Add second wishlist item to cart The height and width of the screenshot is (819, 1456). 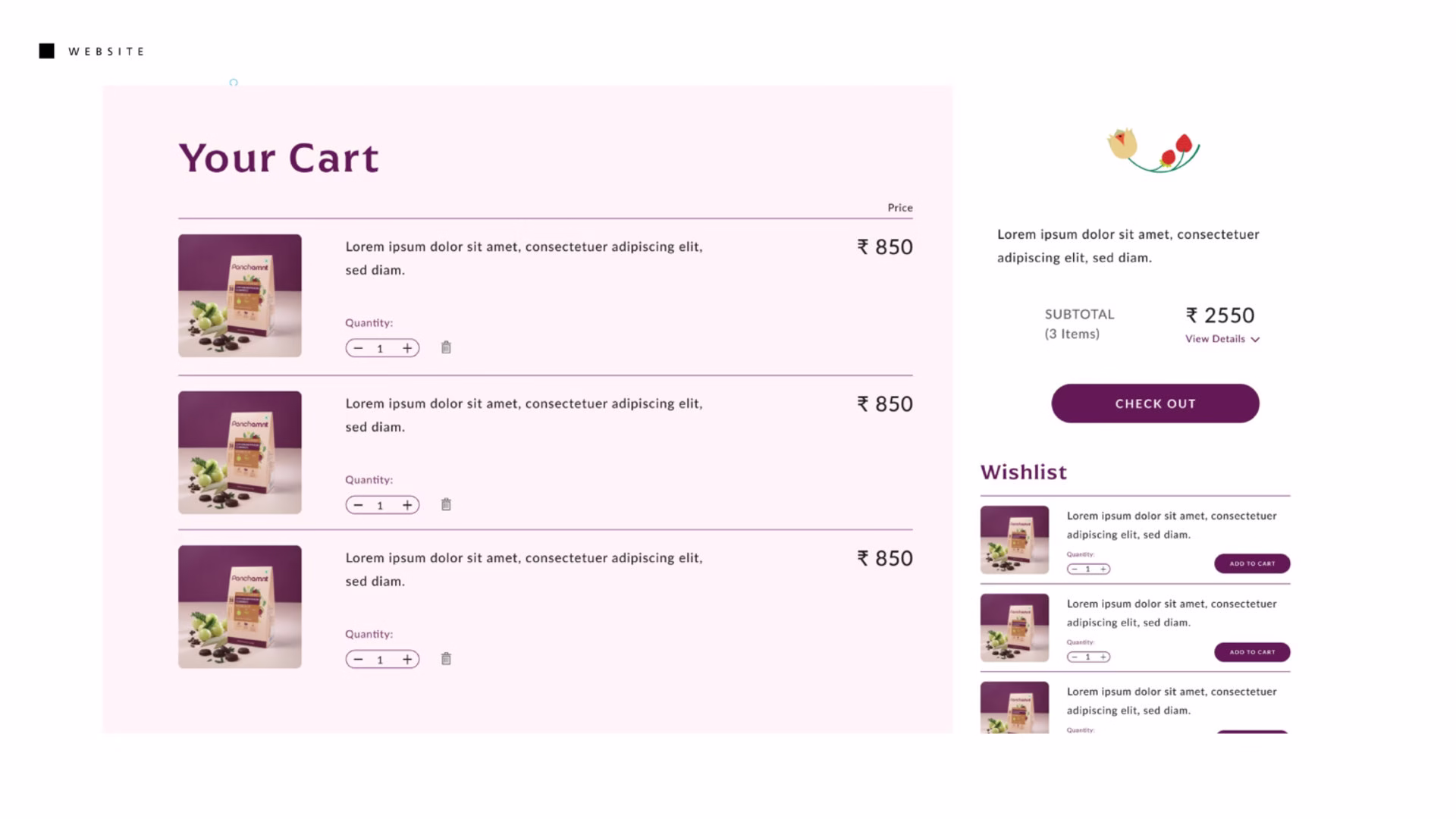click(x=1252, y=652)
